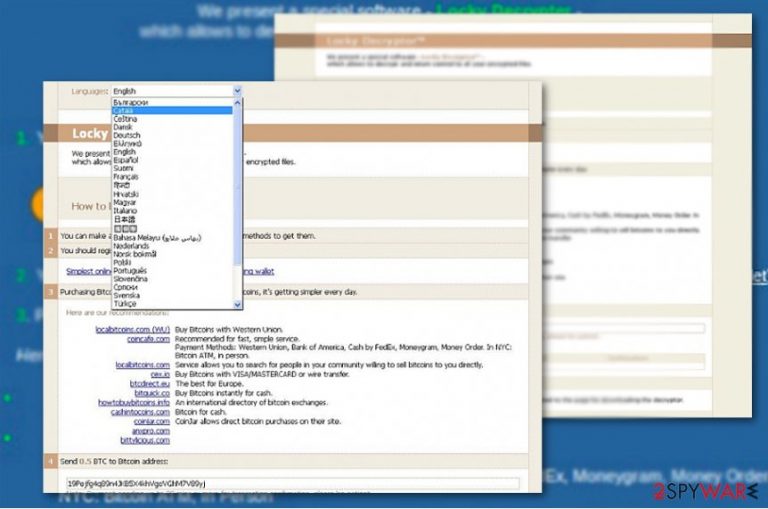Open the anxpro.com link

point(151,431)
